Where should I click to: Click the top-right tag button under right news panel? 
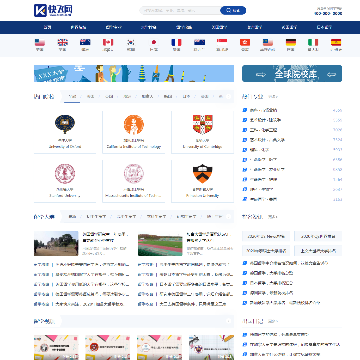coord(318,236)
